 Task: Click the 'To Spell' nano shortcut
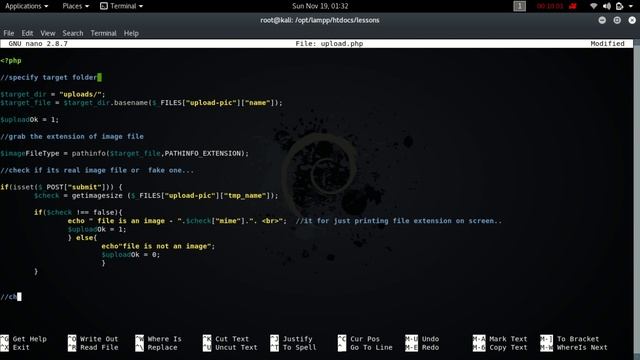pyautogui.click(x=293, y=347)
